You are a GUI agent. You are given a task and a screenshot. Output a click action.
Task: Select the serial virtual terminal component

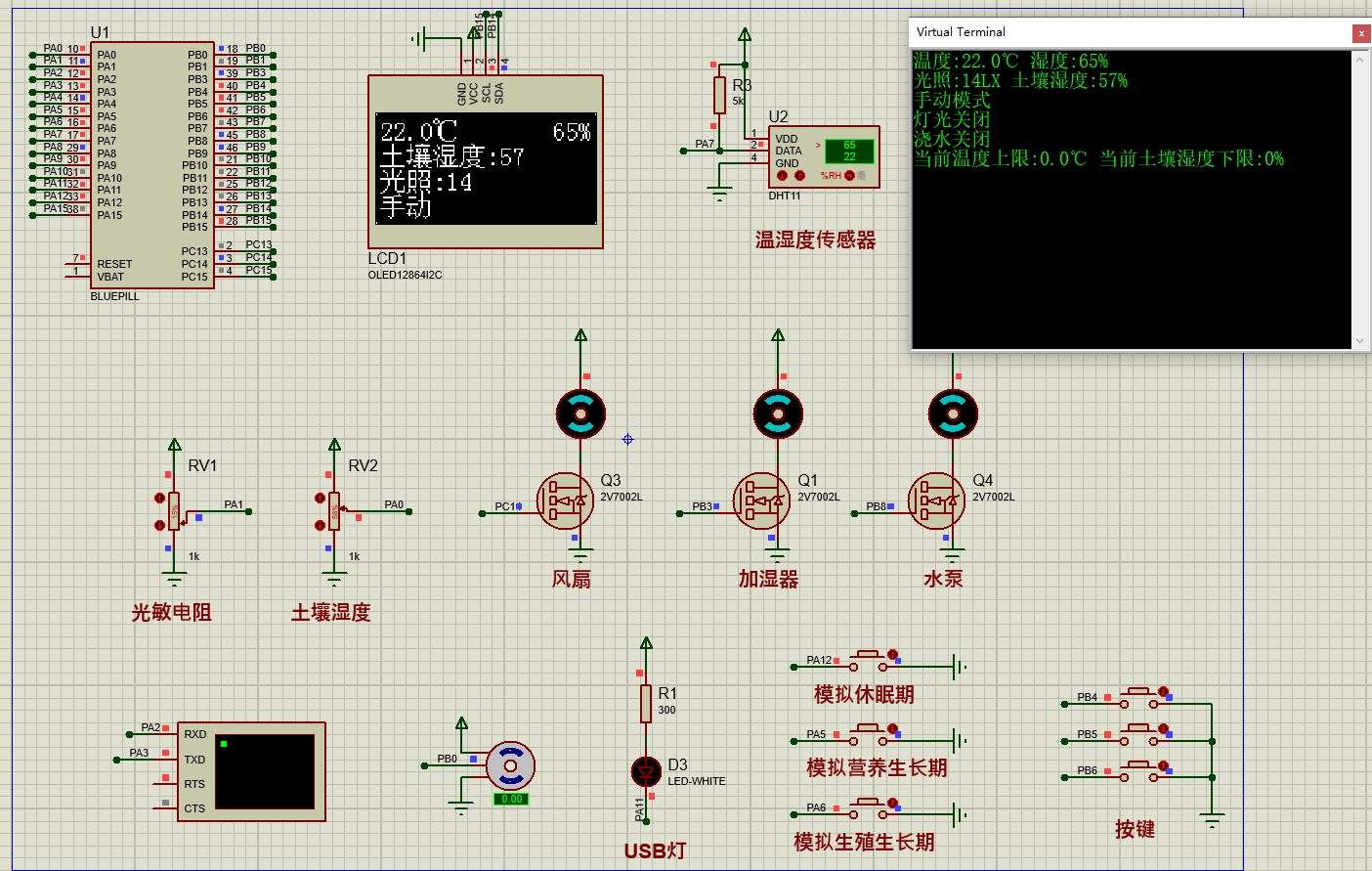pyautogui.click(x=251, y=772)
